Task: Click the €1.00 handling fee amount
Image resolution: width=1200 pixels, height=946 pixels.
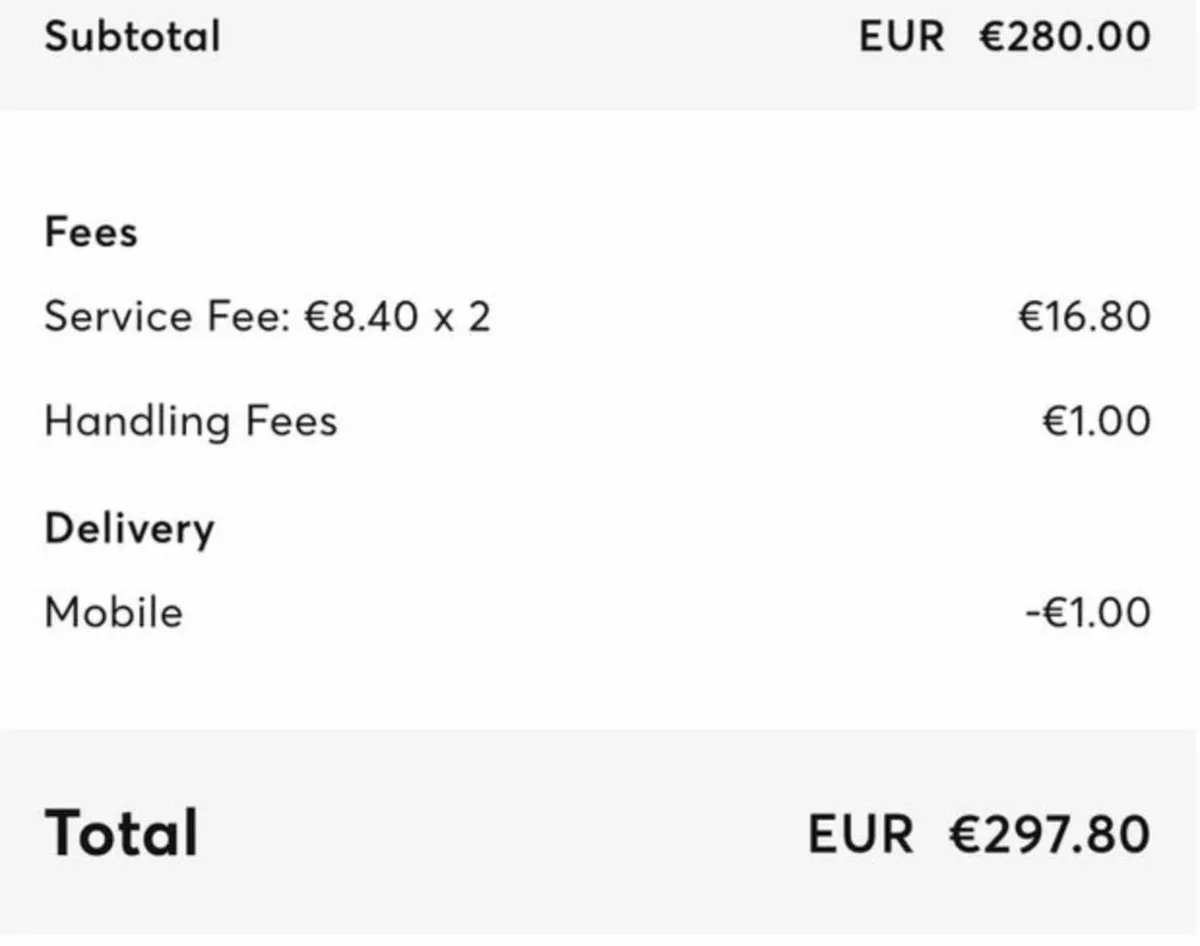Action: (1096, 421)
